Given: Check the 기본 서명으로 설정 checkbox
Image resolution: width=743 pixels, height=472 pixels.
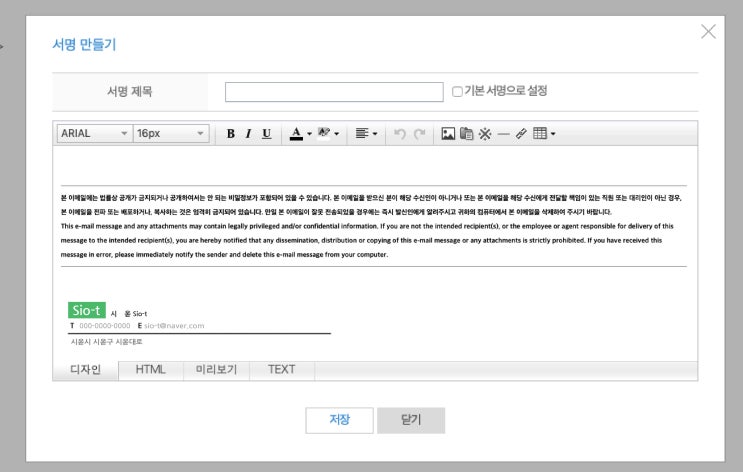Looking at the screenshot, I should click(x=457, y=91).
